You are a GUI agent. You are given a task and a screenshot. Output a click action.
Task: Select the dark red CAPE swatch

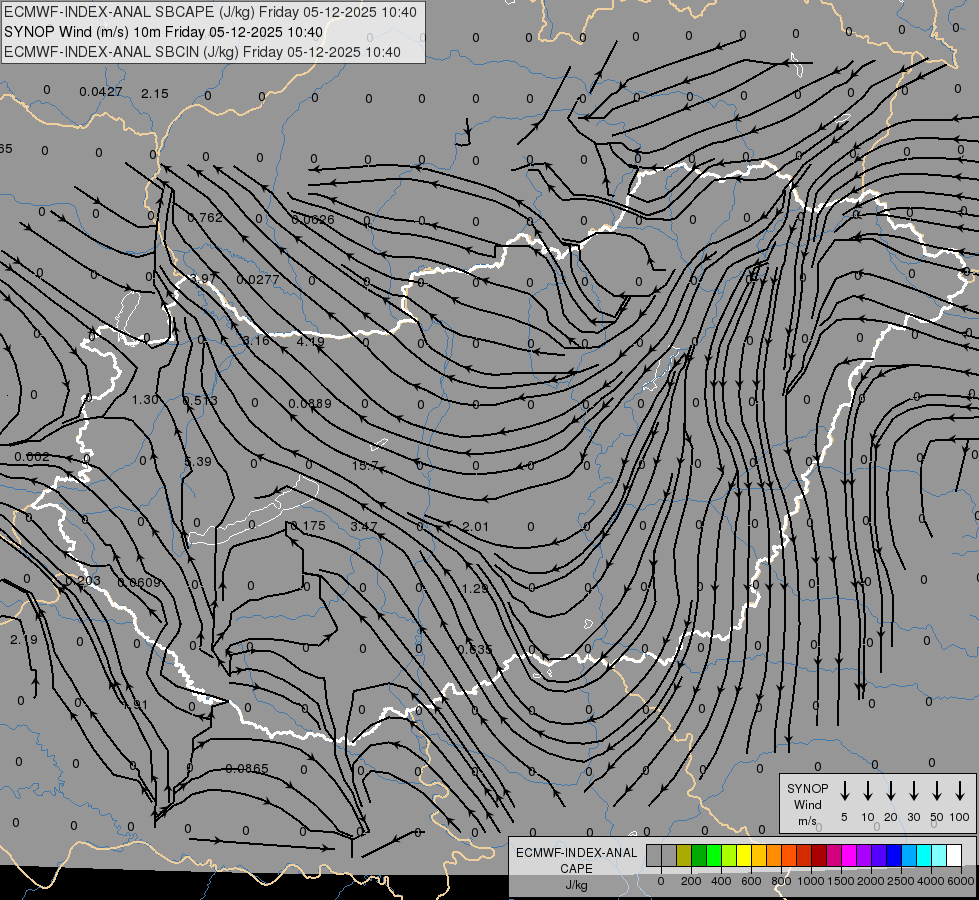click(x=819, y=856)
